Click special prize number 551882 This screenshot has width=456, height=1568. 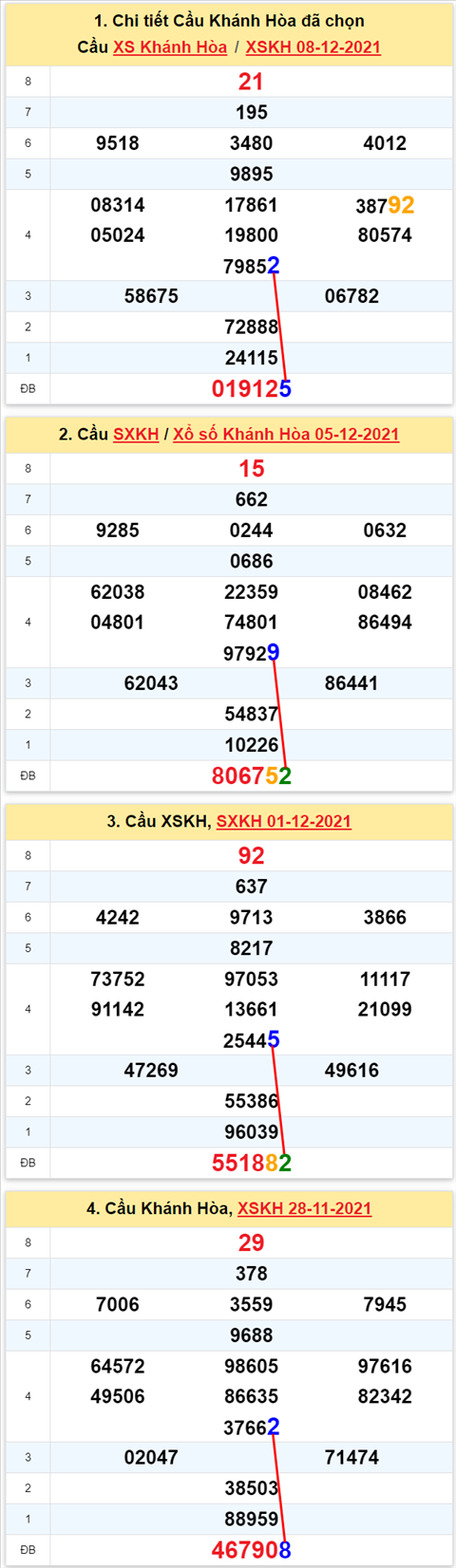(251, 1164)
